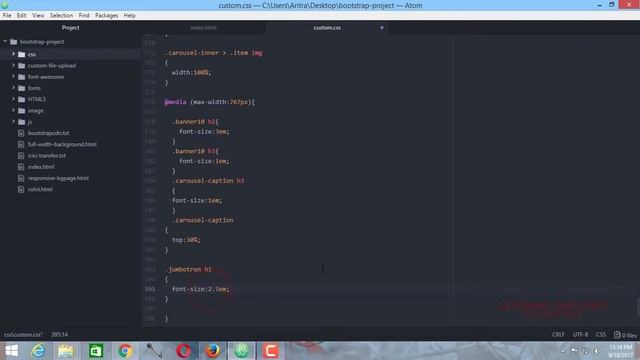Launch Internet Explorer from taskbar

point(38,351)
